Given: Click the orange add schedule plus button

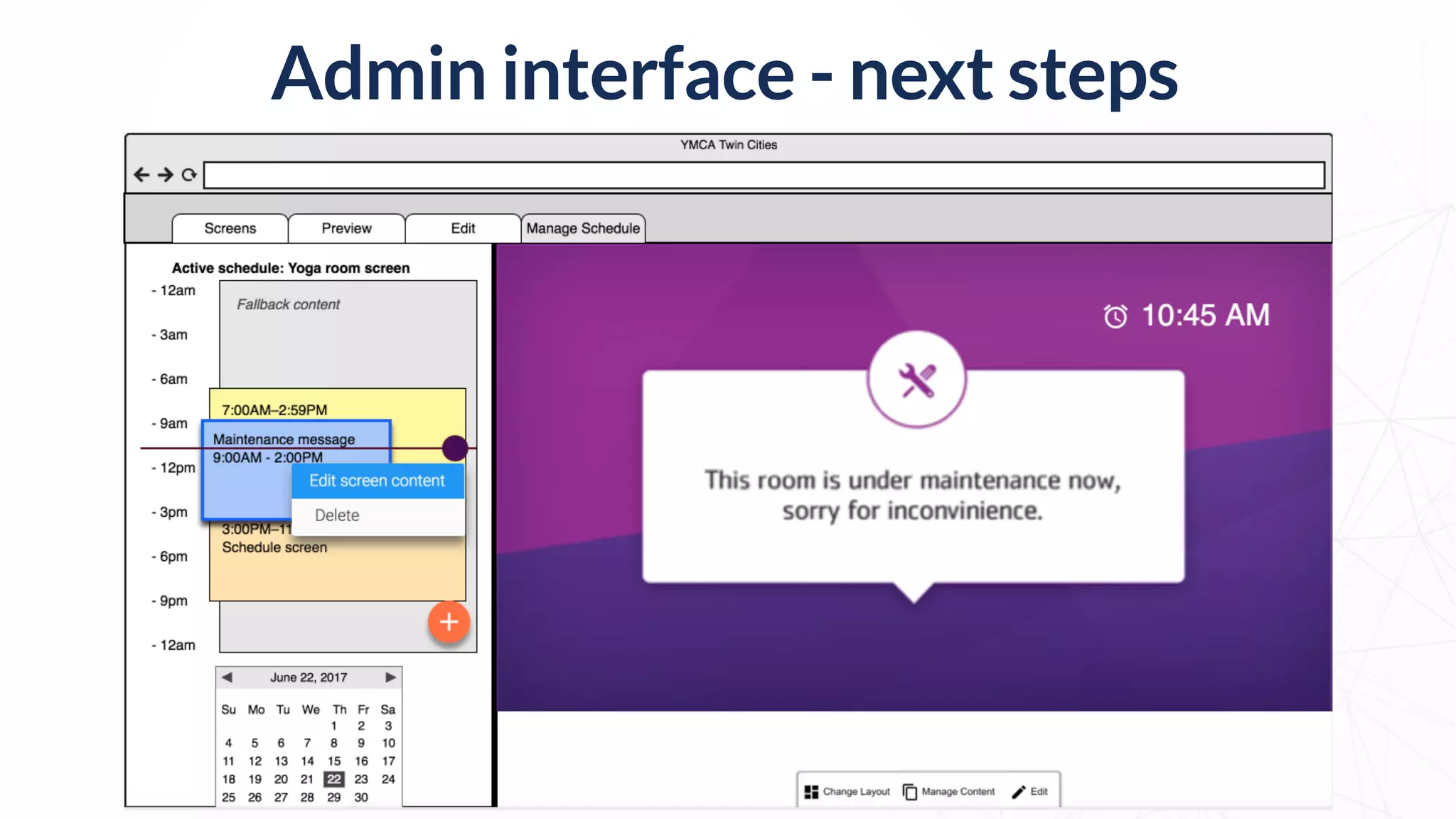Looking at the screenshot, I should pyautogui.click(x=449, y=622).
